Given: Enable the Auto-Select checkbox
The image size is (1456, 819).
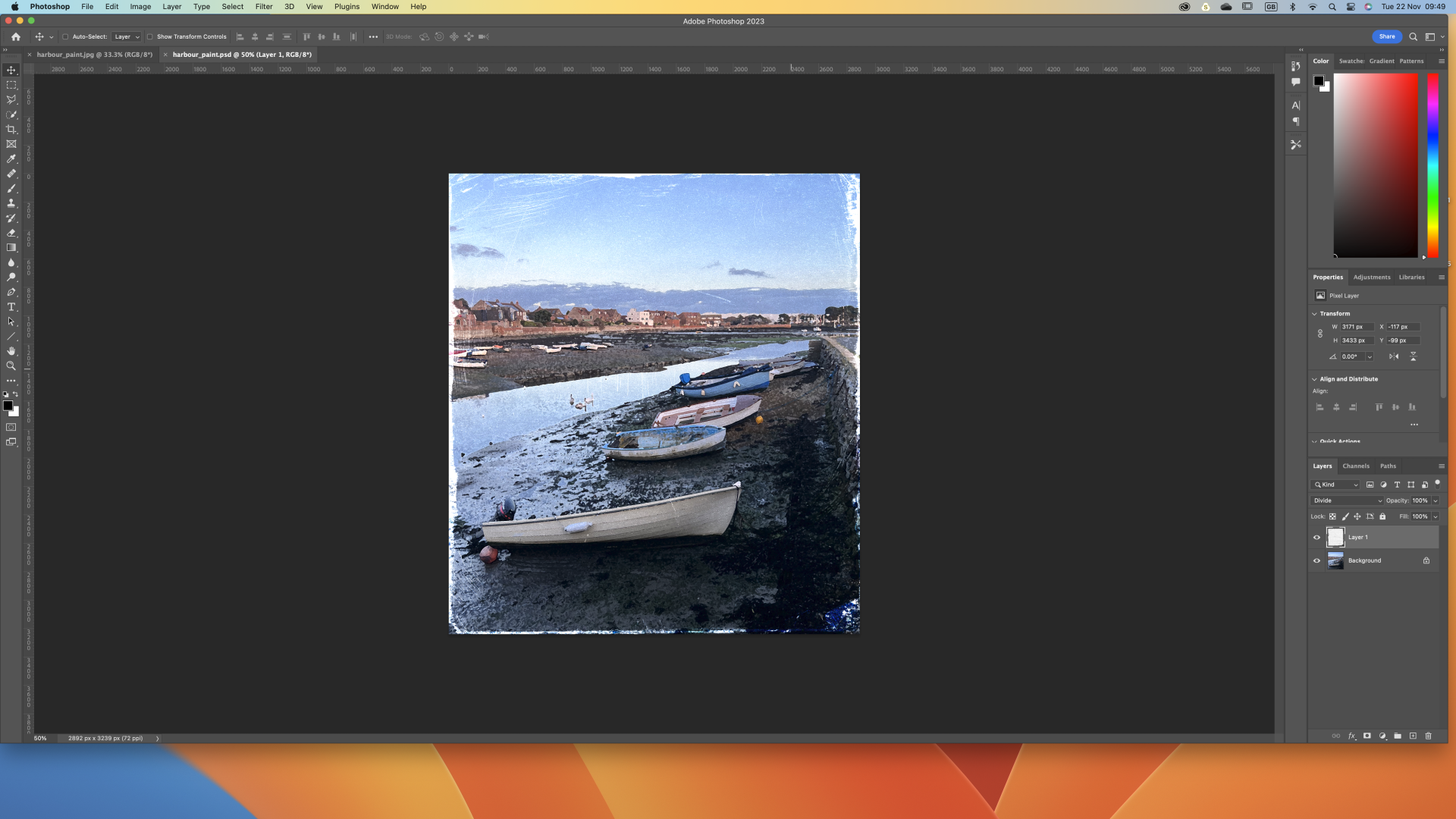Looking at the screenshot, I should 65,37.
